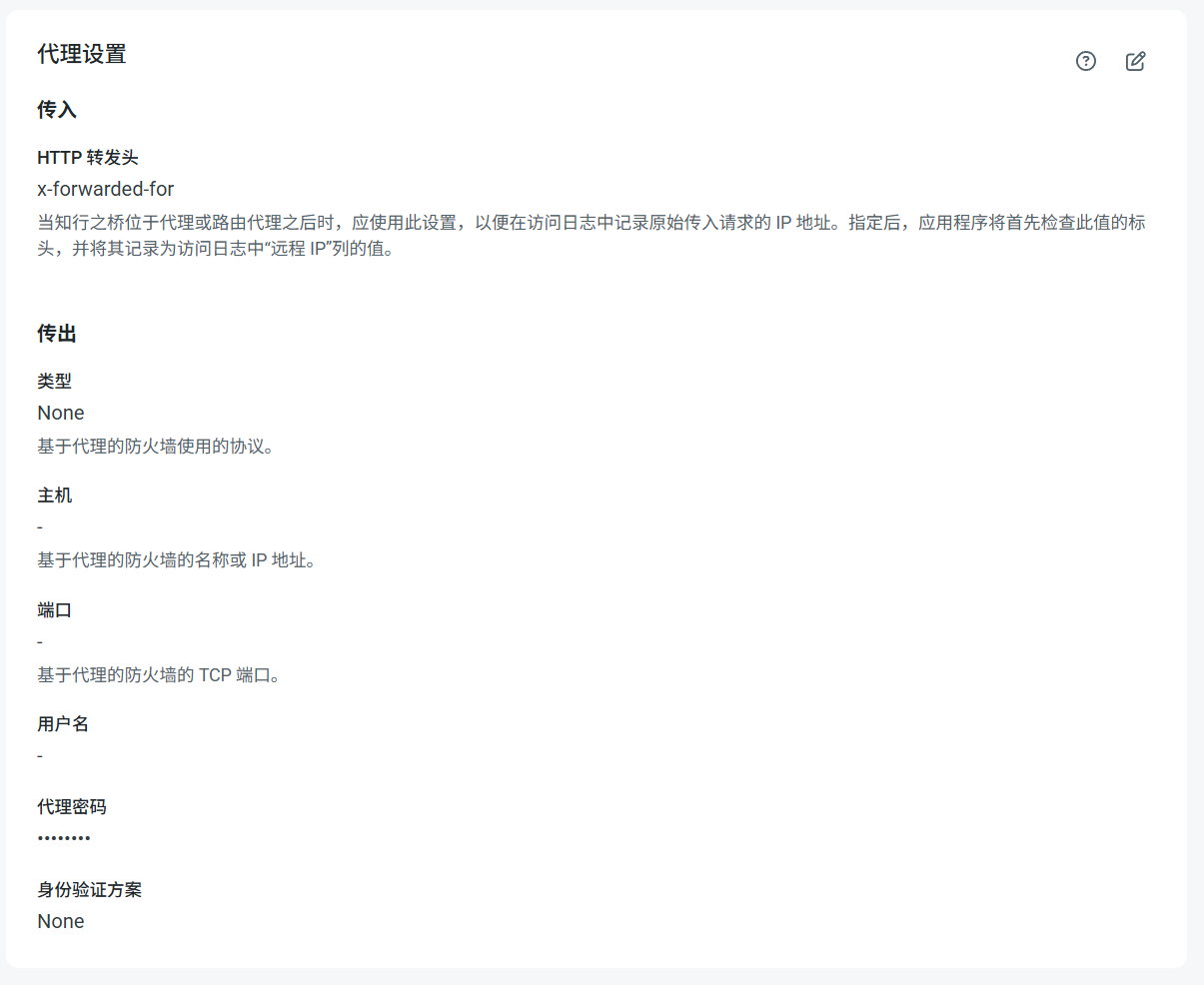Viewport: 1204px width, 985px height.
Task: Click the 代理密码 field label
Action: pyautogui.click(x=72, y=807)
